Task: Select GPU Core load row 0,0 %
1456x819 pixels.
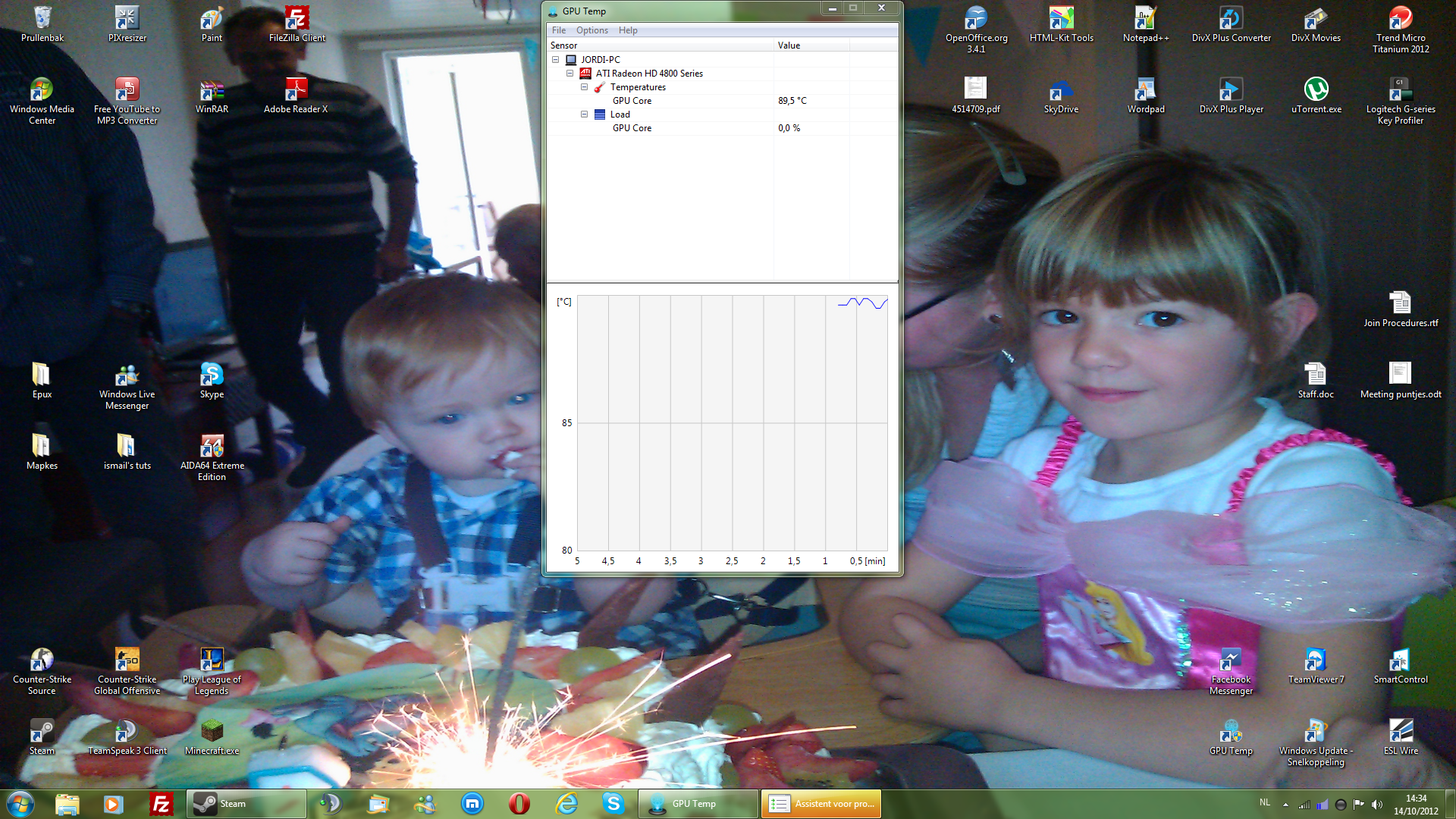Action: [721, 128]
